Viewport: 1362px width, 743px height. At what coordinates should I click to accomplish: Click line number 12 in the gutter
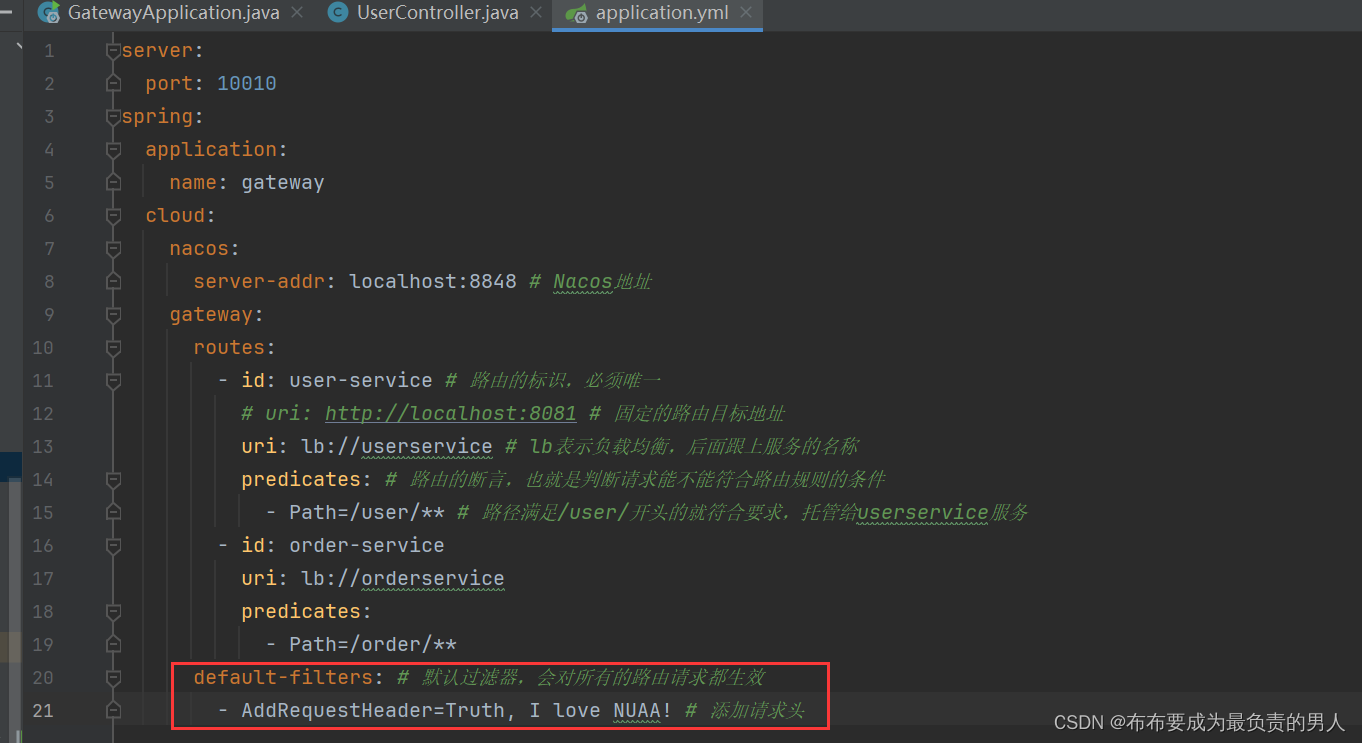click(43, 413)
